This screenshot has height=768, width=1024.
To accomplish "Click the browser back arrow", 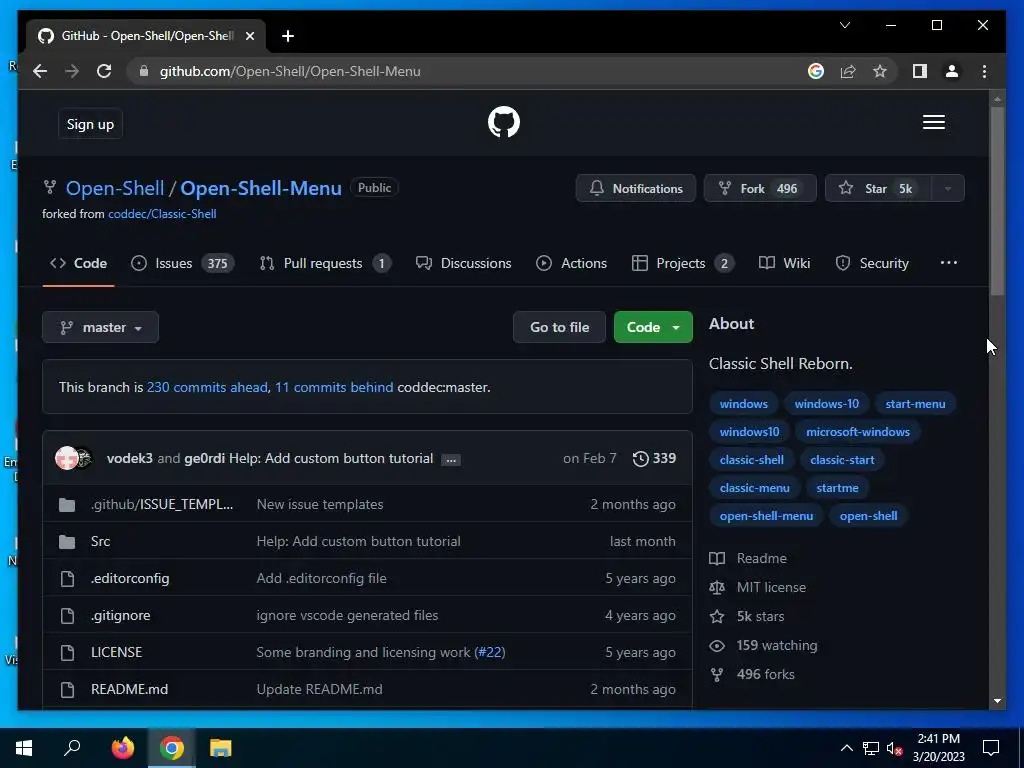I will click(x=40, y=71).
